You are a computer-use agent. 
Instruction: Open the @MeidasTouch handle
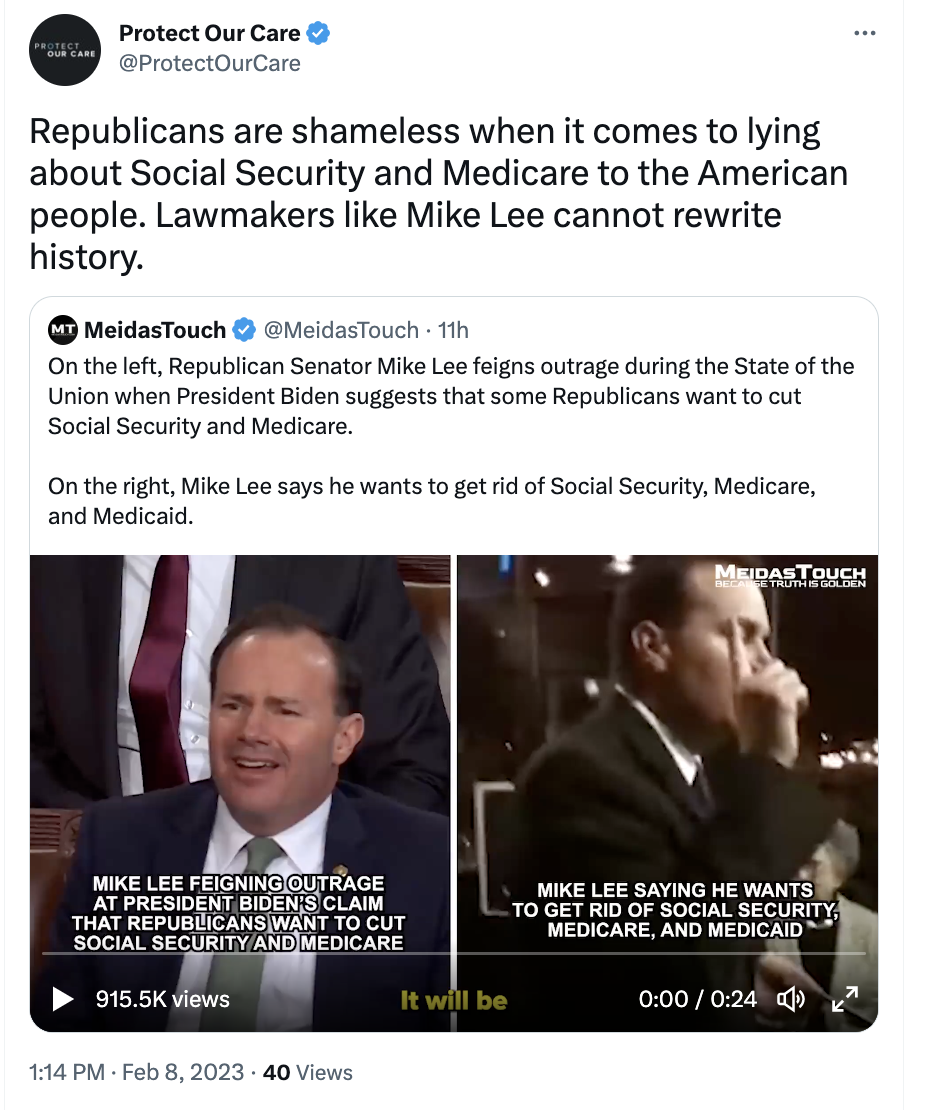[x=341, y=330]
